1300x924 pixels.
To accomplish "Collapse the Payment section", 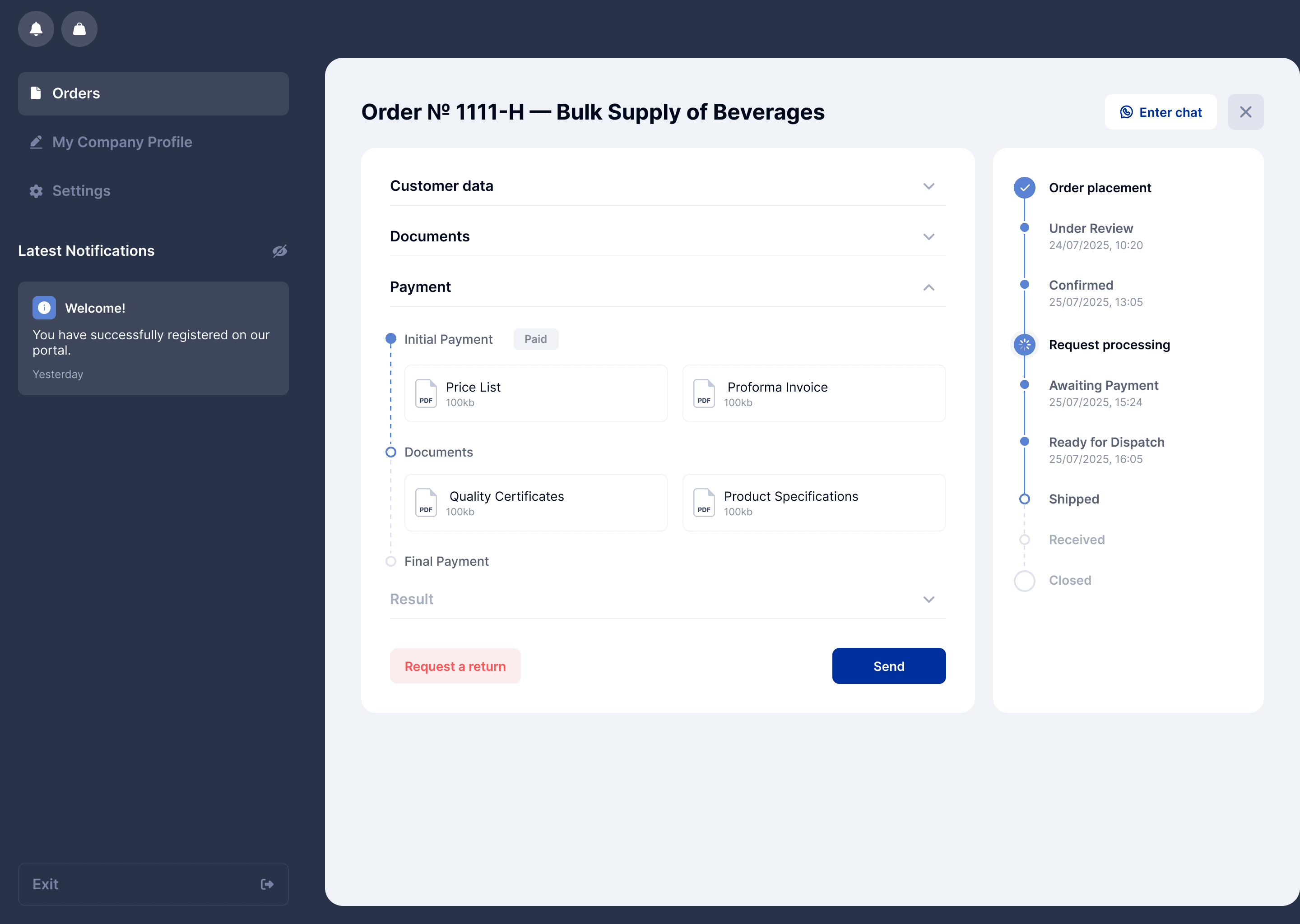I will [929, 287].
